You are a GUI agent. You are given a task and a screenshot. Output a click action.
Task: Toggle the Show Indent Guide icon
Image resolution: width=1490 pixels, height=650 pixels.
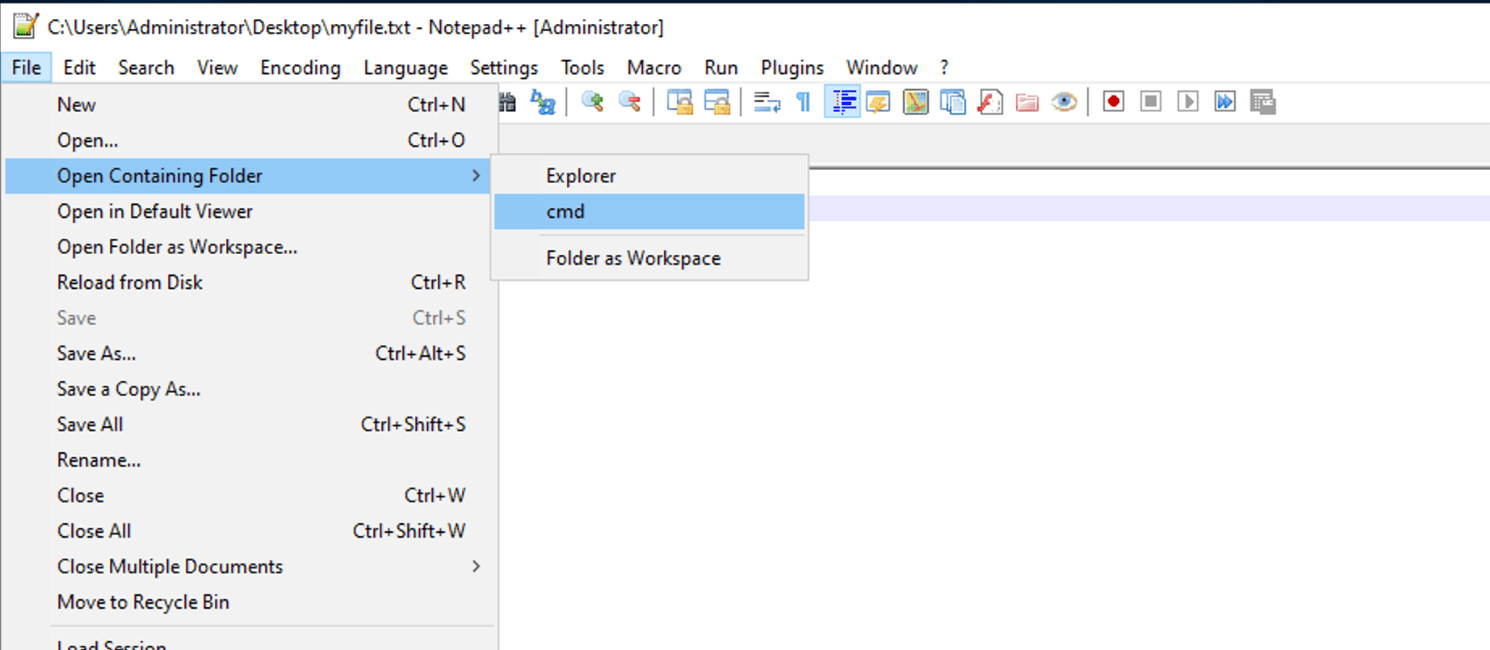pyautogui.click(x=842, y=101)
